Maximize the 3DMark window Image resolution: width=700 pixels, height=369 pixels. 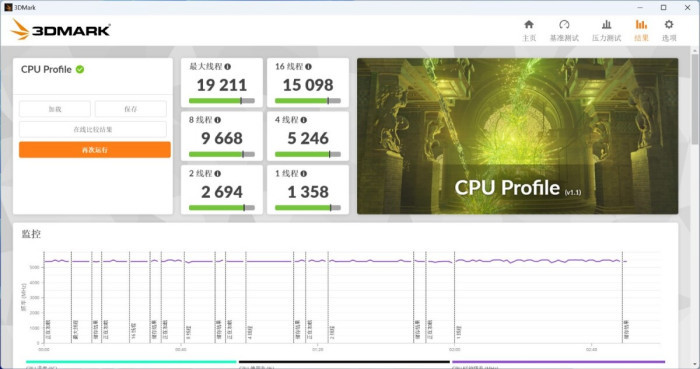point(663,7)
